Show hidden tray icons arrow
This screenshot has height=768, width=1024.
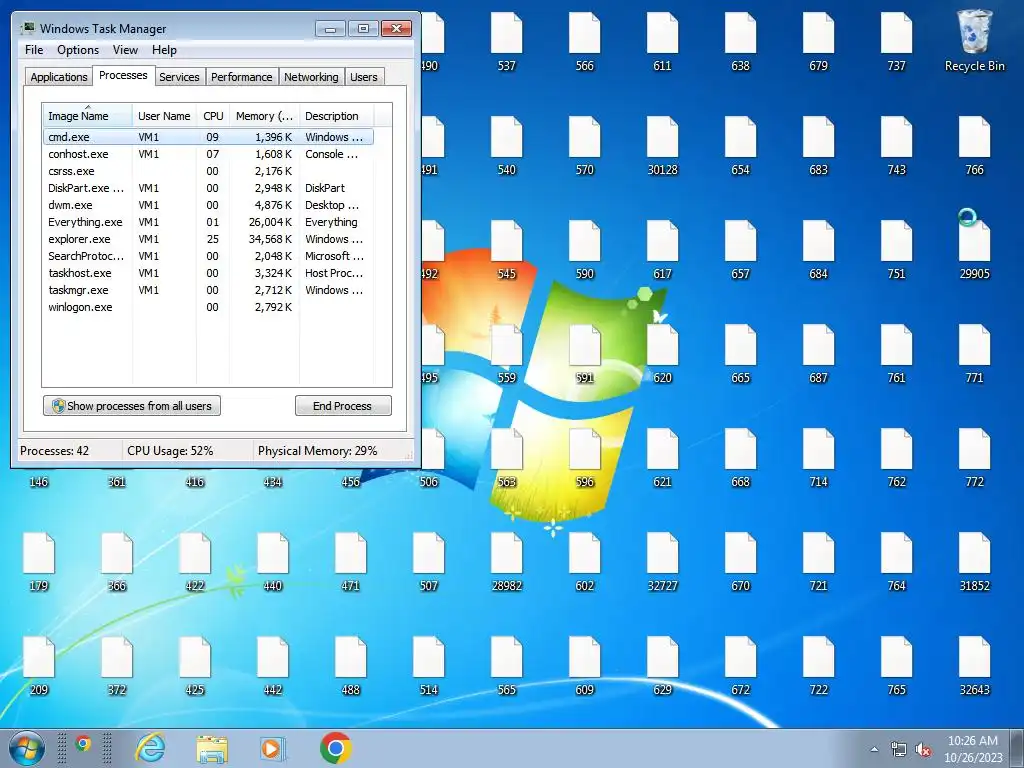point(874,750)
